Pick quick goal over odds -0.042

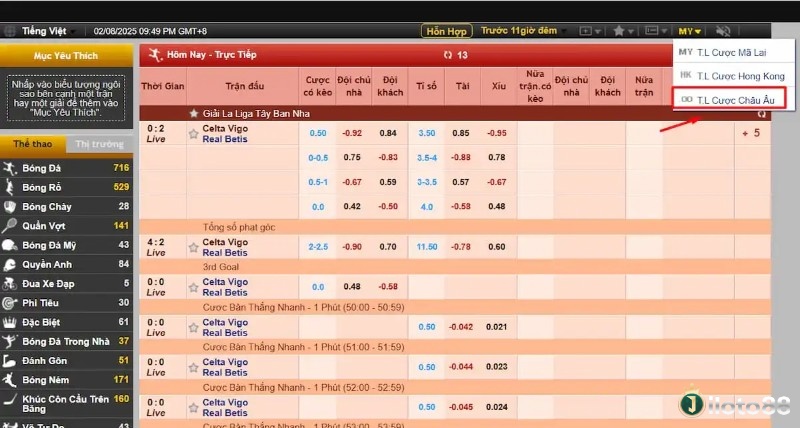[x=461, y=327]
